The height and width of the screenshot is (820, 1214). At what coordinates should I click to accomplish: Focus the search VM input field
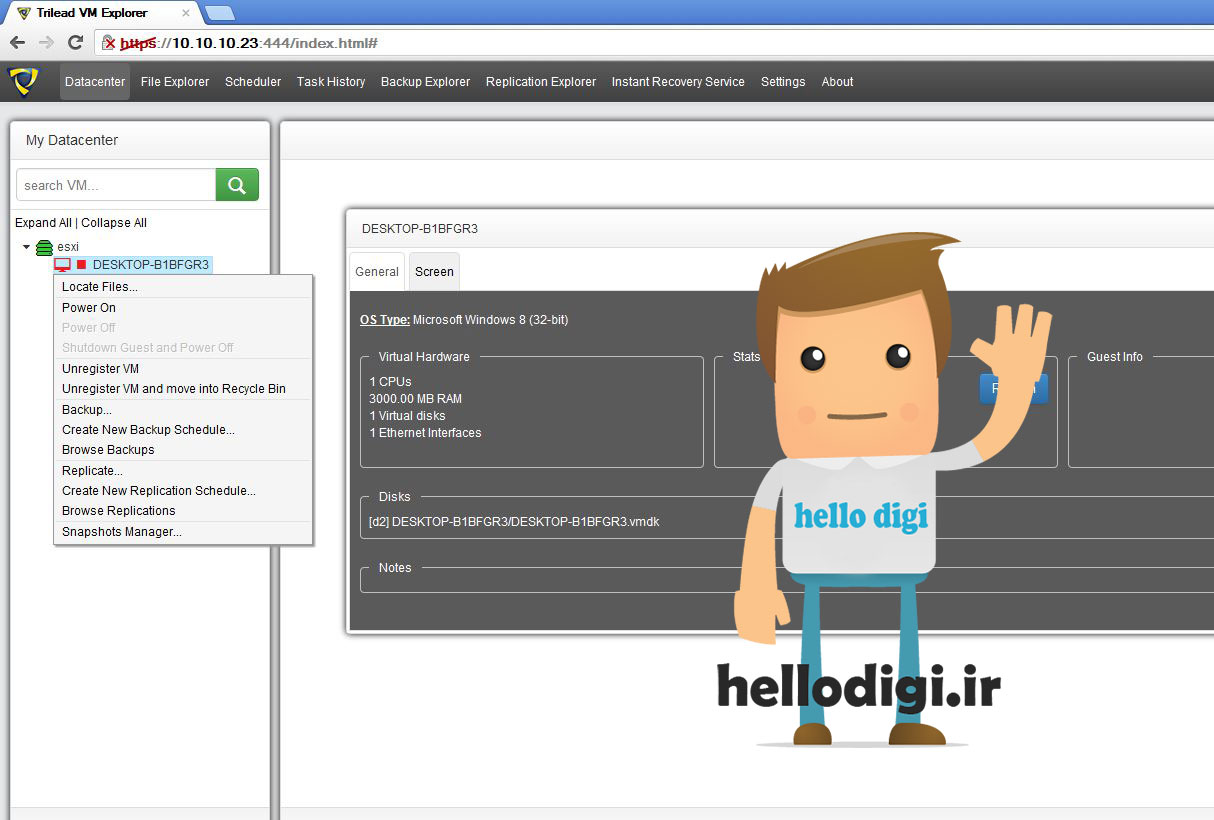click(x=116, y=185)
